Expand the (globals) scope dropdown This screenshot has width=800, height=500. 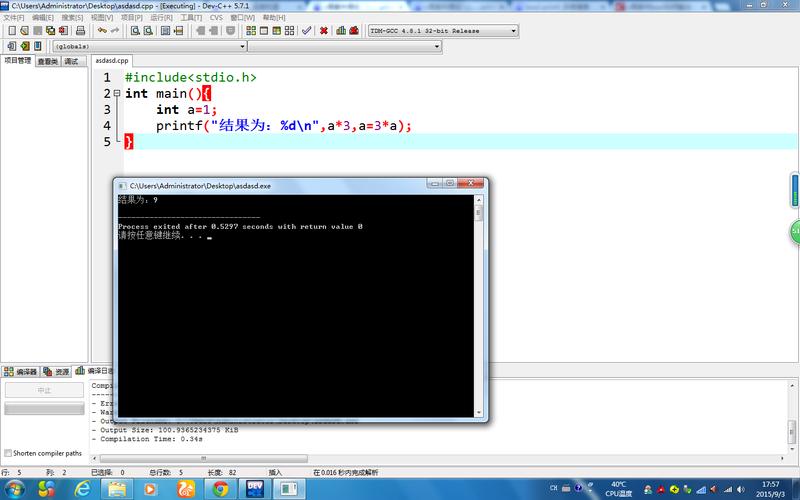pyautogui.click(x=241, y=46)
